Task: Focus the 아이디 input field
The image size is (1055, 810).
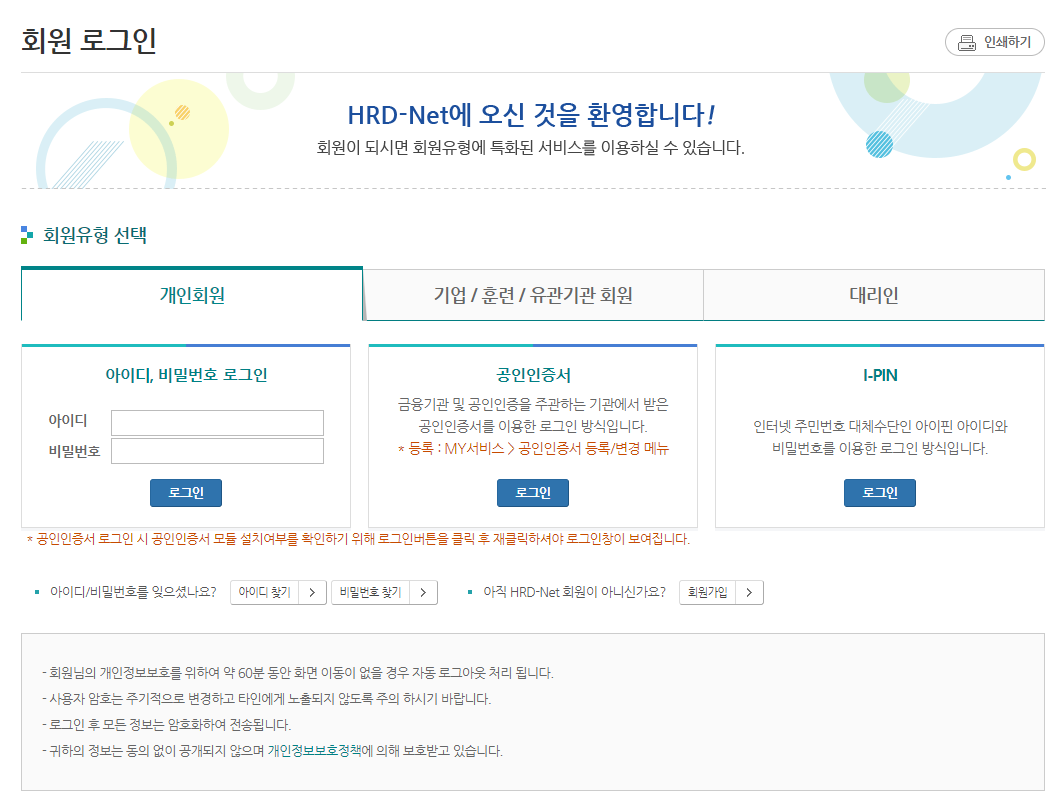Action: pos(217,422)
